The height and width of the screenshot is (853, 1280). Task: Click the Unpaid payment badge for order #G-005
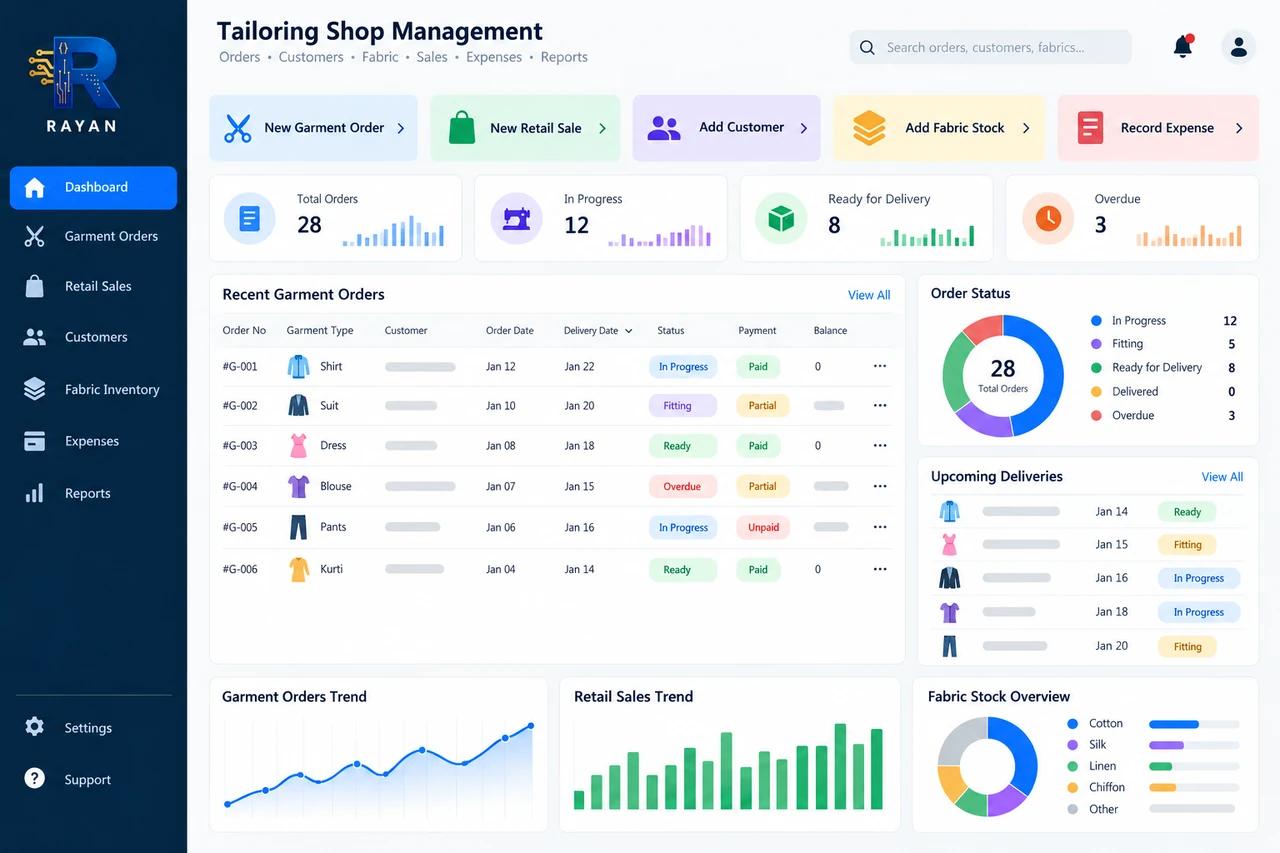tap(763, 528)
